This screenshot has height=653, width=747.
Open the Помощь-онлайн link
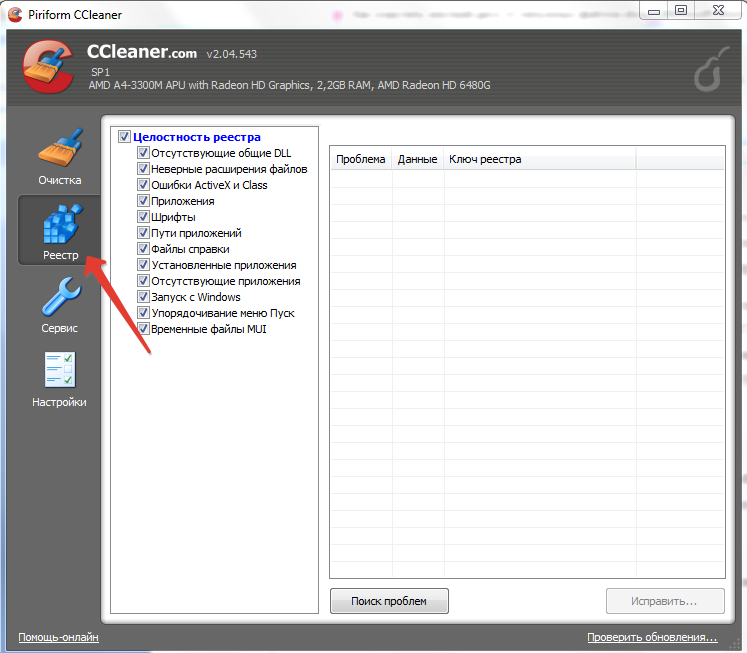(58, 637)
